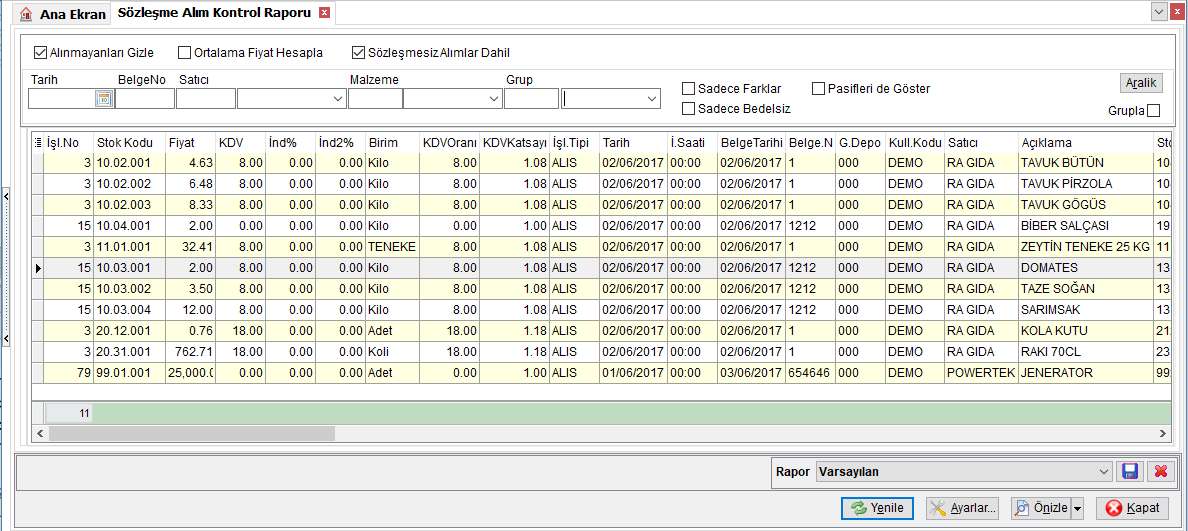Viewport: 1188px width, 531px height.
Task: Delete the report layout with red X icon
Action: tap(1160, 471)
